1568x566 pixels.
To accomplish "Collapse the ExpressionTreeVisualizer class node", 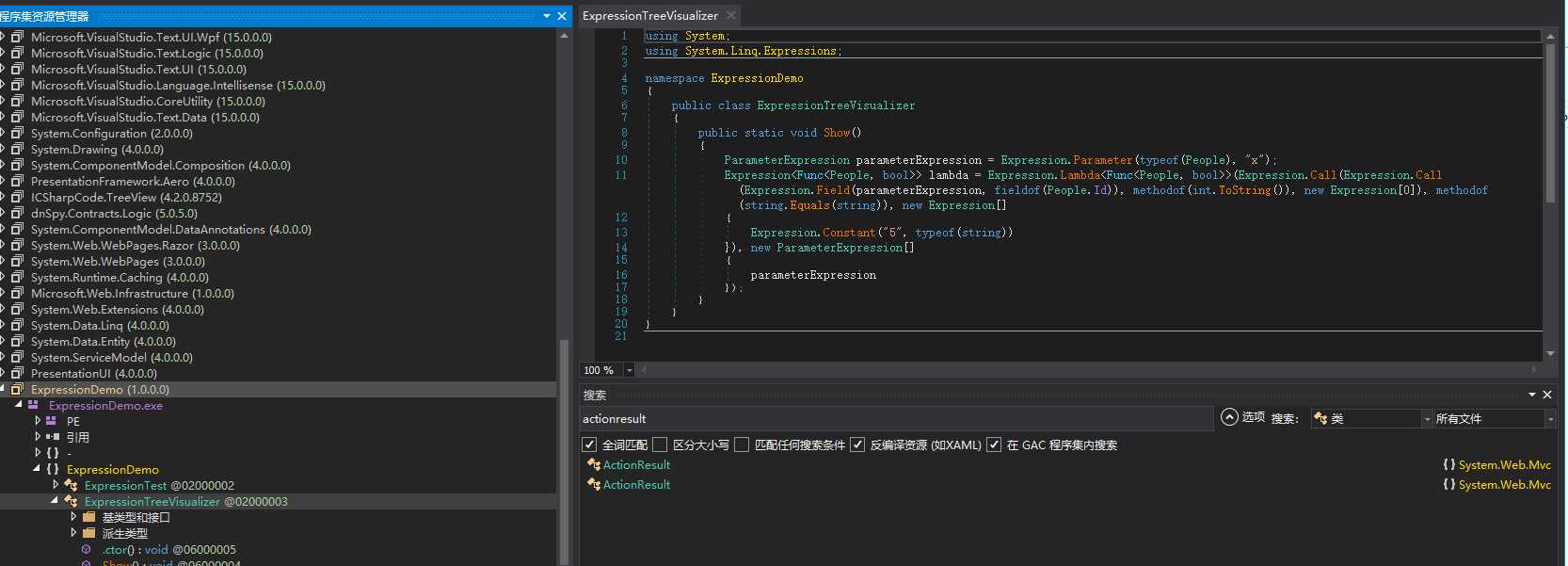I will [x=55, y=500].
